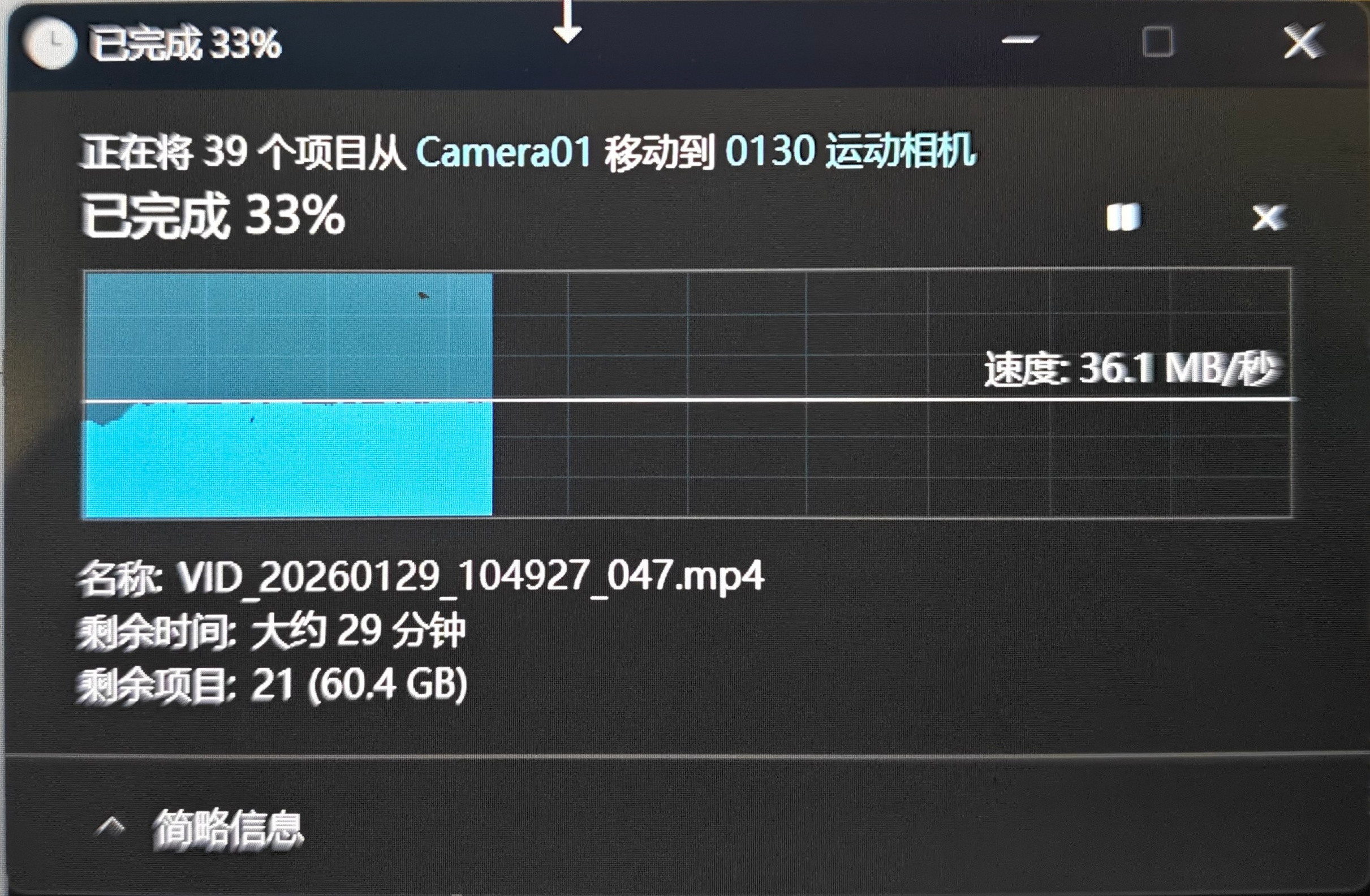Click the 速度 36.1 MB/秒 speed label

1132,368
